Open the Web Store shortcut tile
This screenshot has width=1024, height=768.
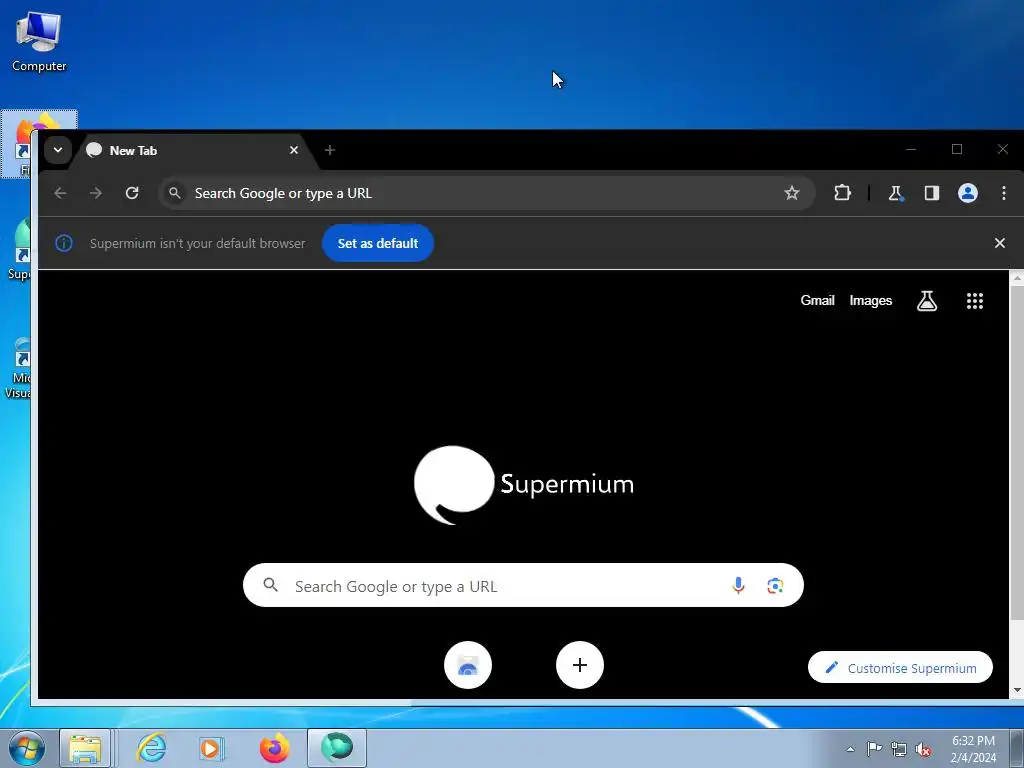(x=468, y=665)
